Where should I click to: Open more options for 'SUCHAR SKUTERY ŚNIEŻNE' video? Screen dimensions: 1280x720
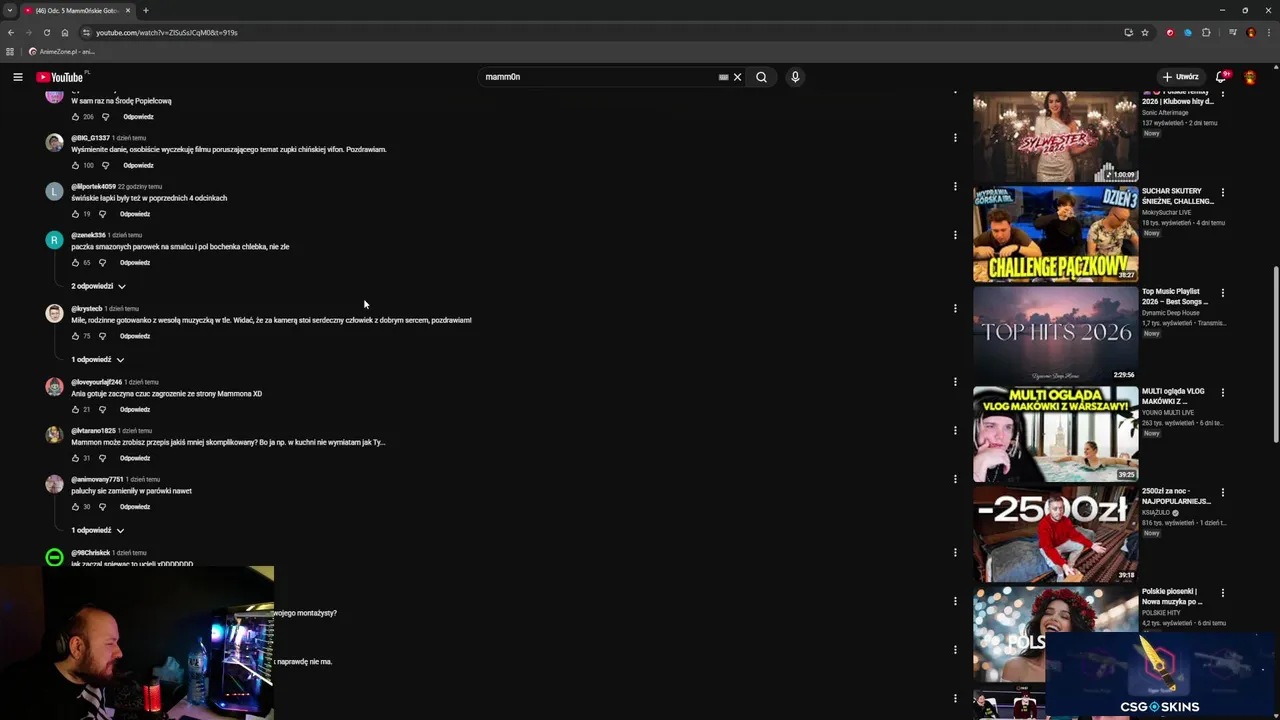point(1222,193)
